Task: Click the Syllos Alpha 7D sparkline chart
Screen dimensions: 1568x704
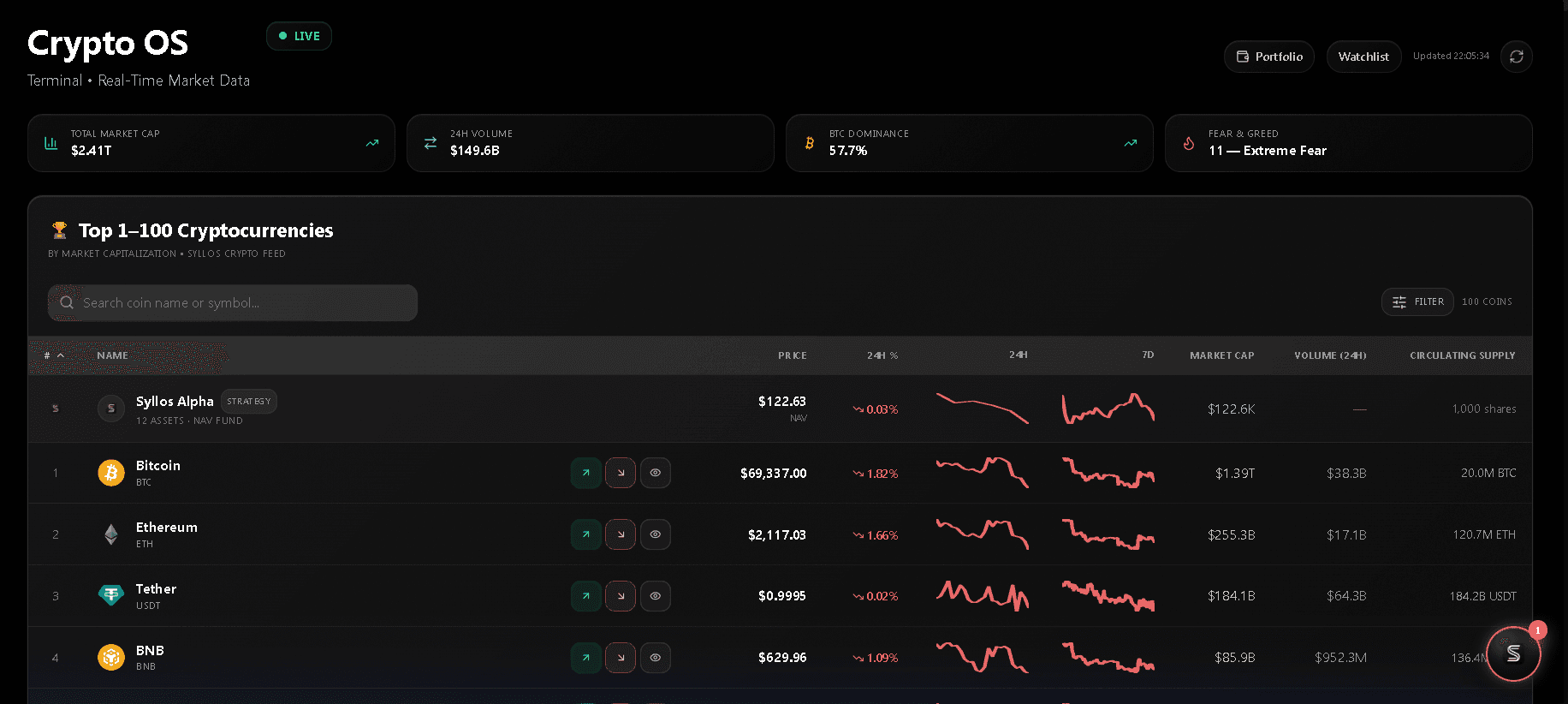Action: (x=1108, y=409)
